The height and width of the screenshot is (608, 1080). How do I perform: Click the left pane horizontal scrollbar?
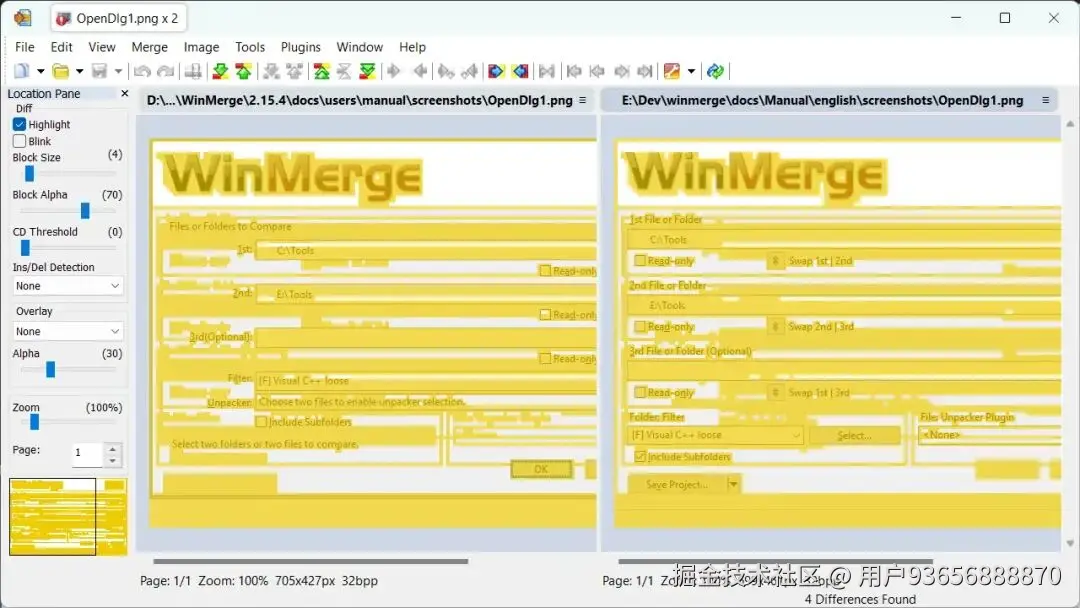311,561
